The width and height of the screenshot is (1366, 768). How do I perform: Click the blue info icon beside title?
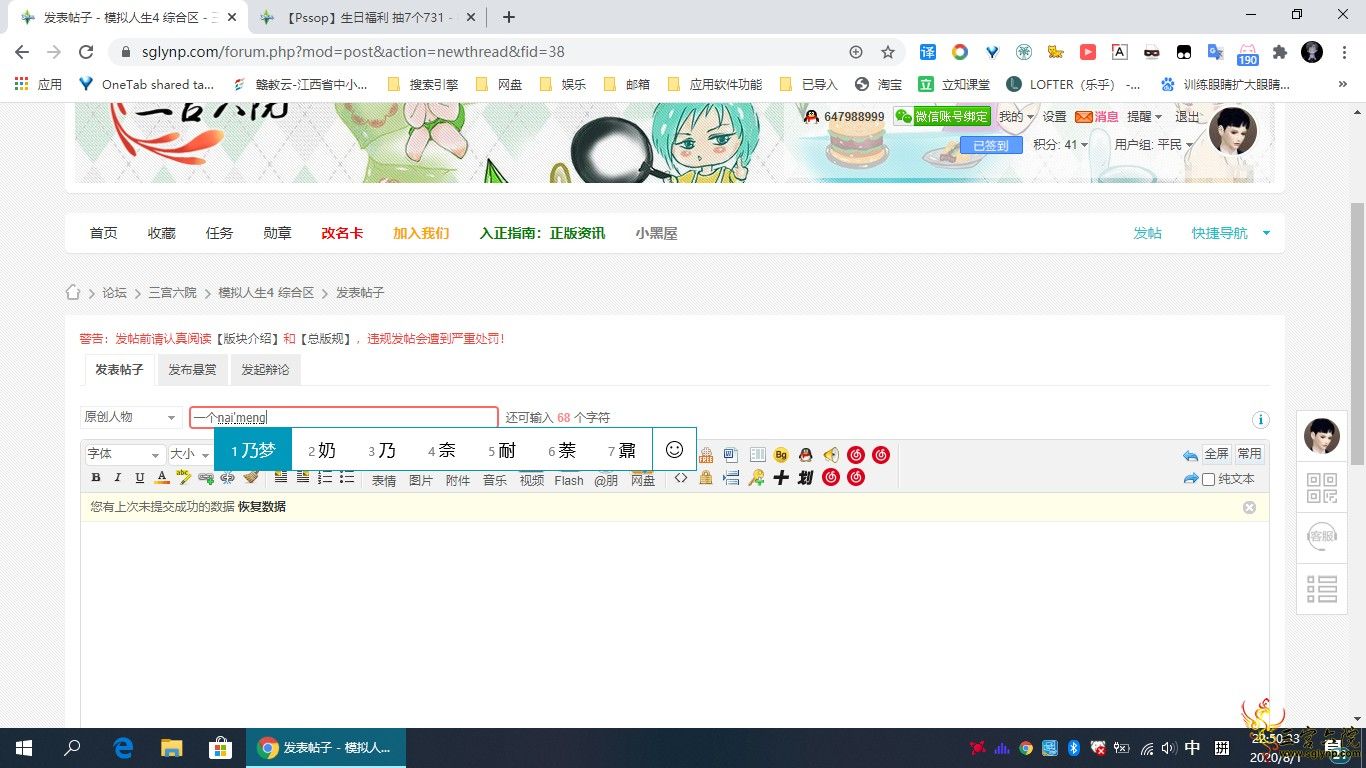tap(1261, 420)
